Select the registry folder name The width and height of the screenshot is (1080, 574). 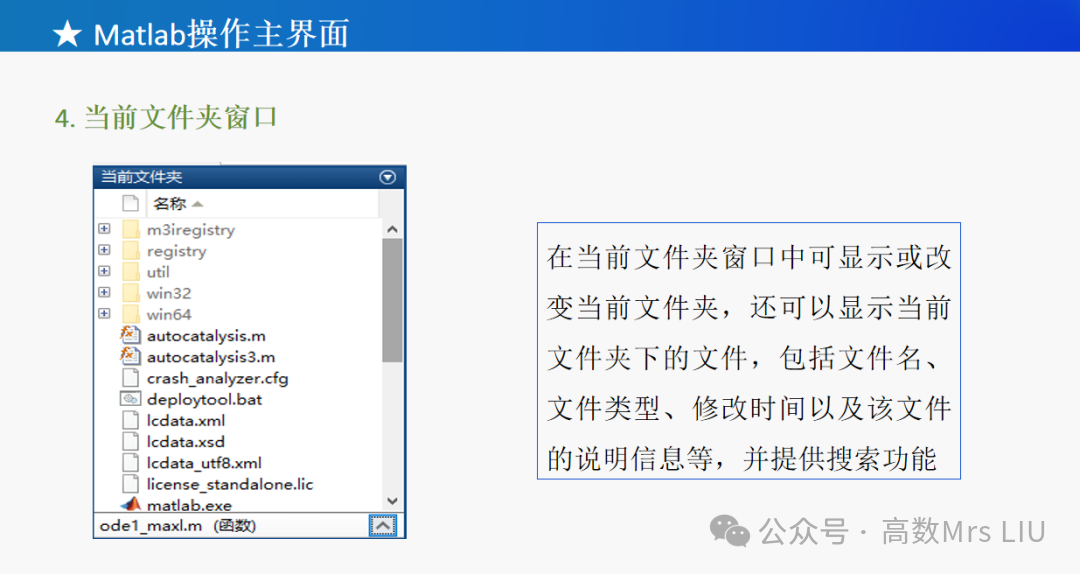(176, 251)
